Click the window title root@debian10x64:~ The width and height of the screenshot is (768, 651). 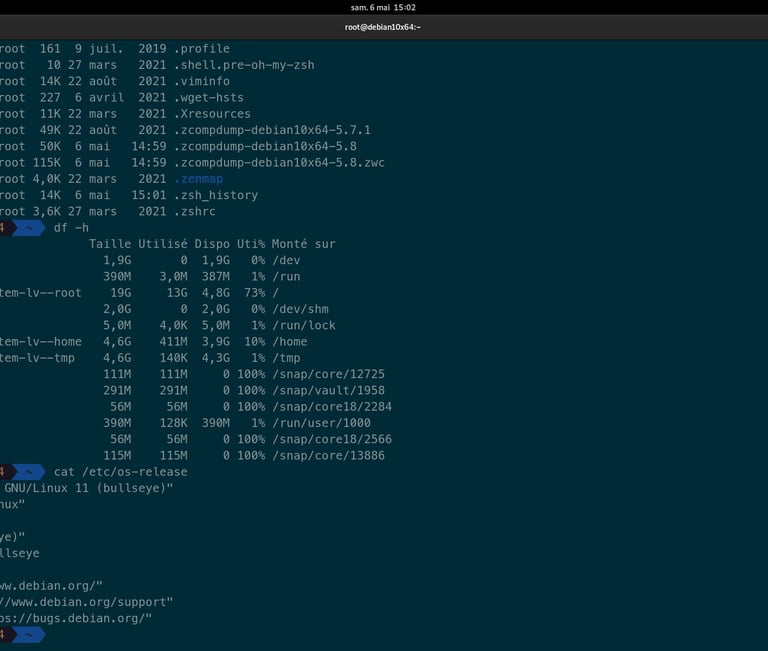point(383,27)
